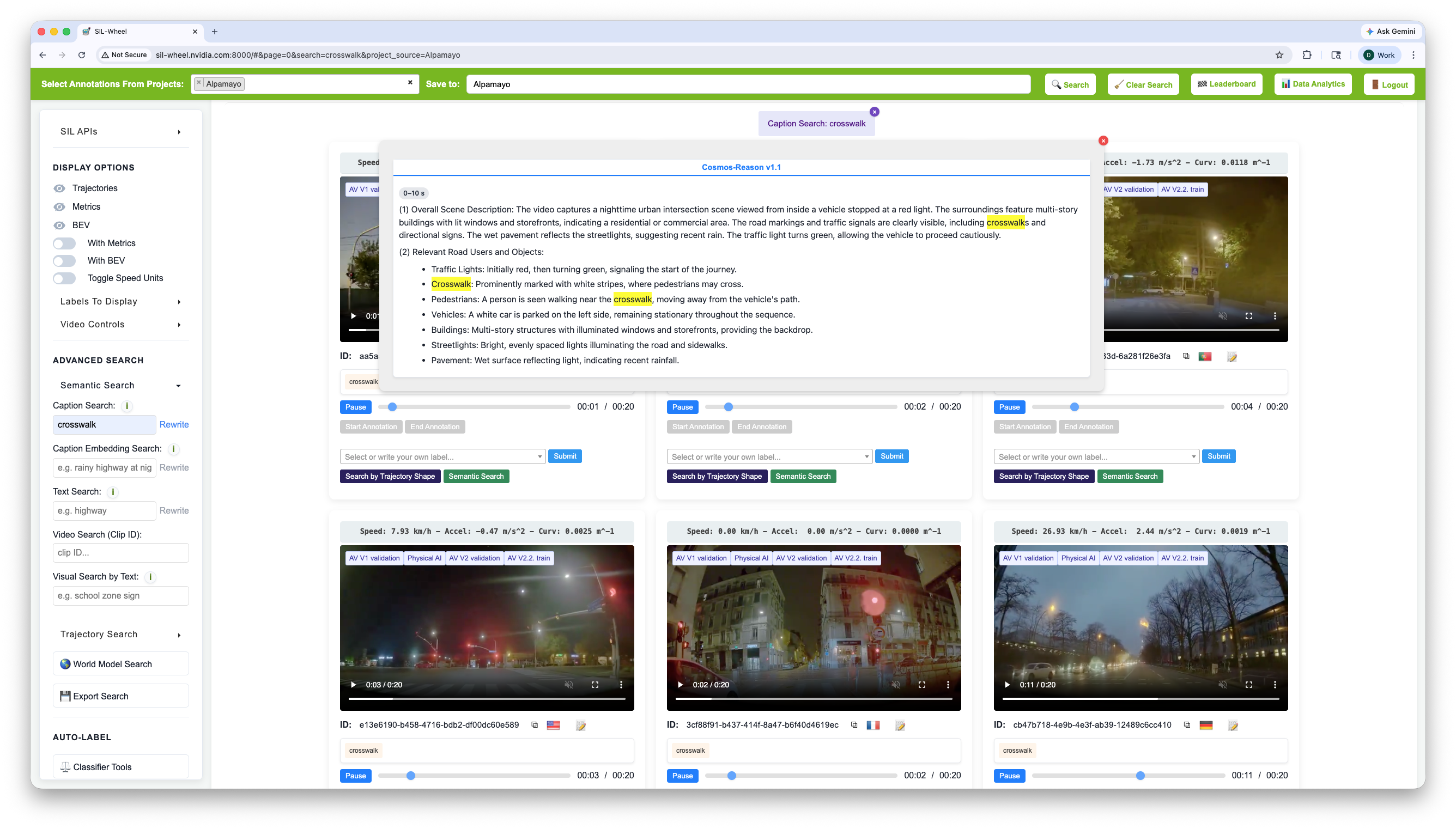Toggle Trajectories visibility eye icon
Viewport: 1456px width, 829px height.
click(59, 188)
